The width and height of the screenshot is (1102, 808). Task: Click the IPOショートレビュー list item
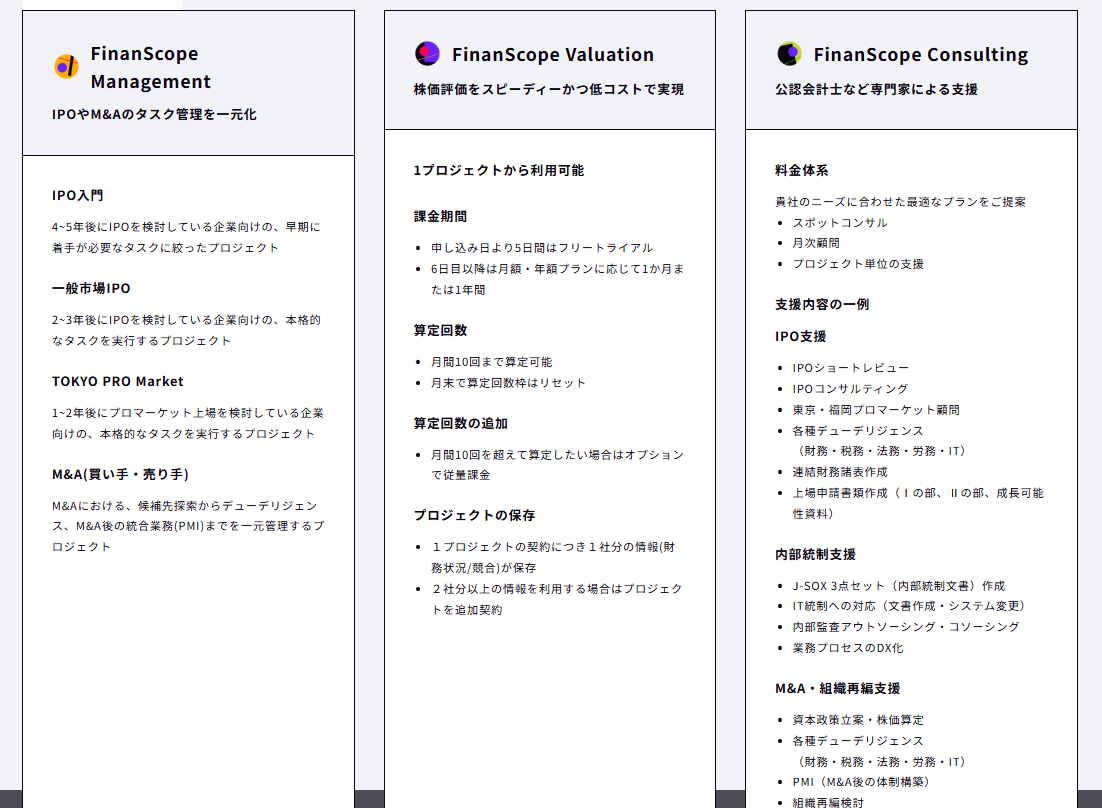click(x=851, y=368)
